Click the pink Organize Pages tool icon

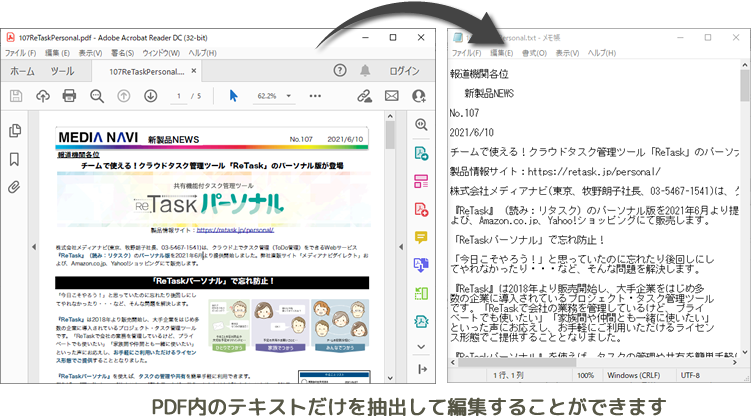click(x=421, y=181)
